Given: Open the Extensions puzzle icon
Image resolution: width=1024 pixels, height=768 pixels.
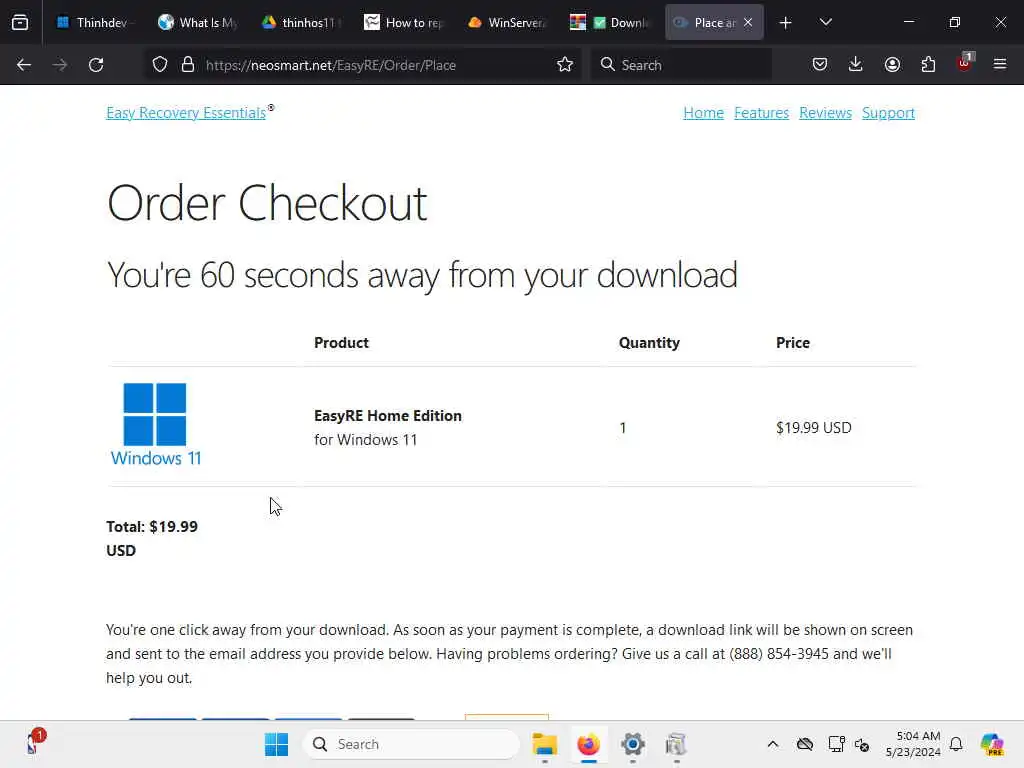Looking at the screenshot, I should tap(928, 65).
